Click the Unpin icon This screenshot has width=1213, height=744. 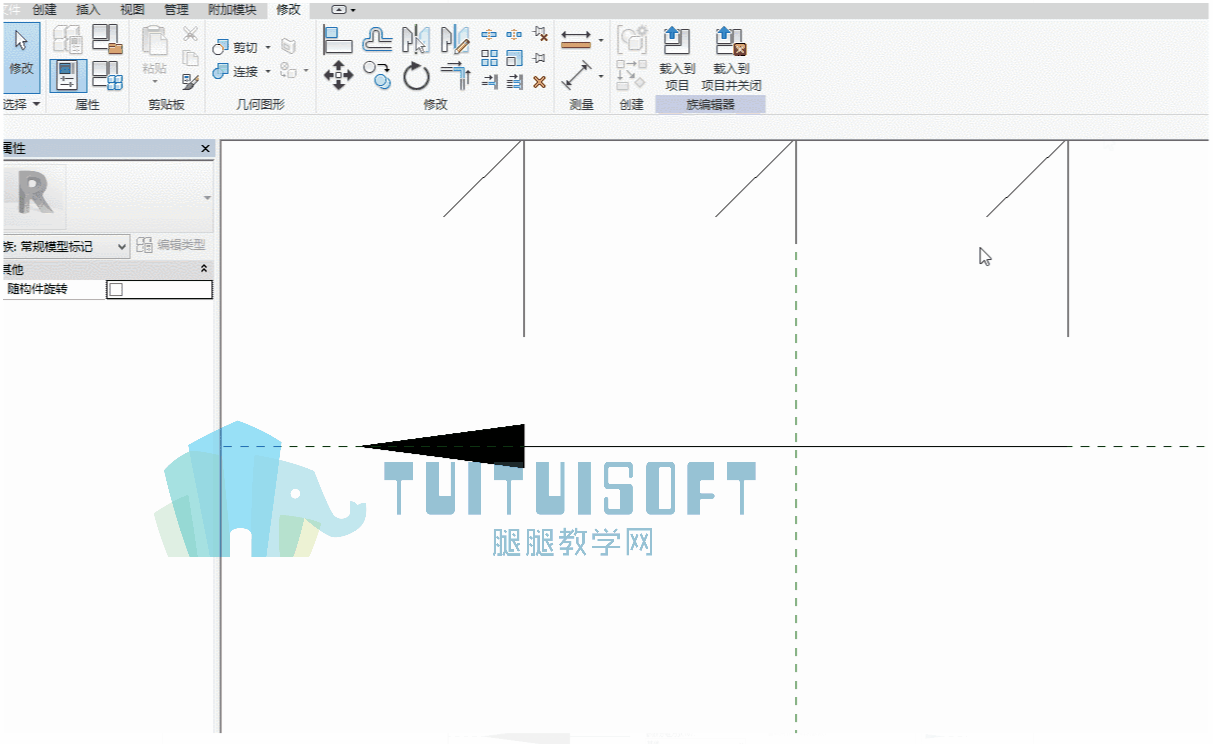point(540,34)
